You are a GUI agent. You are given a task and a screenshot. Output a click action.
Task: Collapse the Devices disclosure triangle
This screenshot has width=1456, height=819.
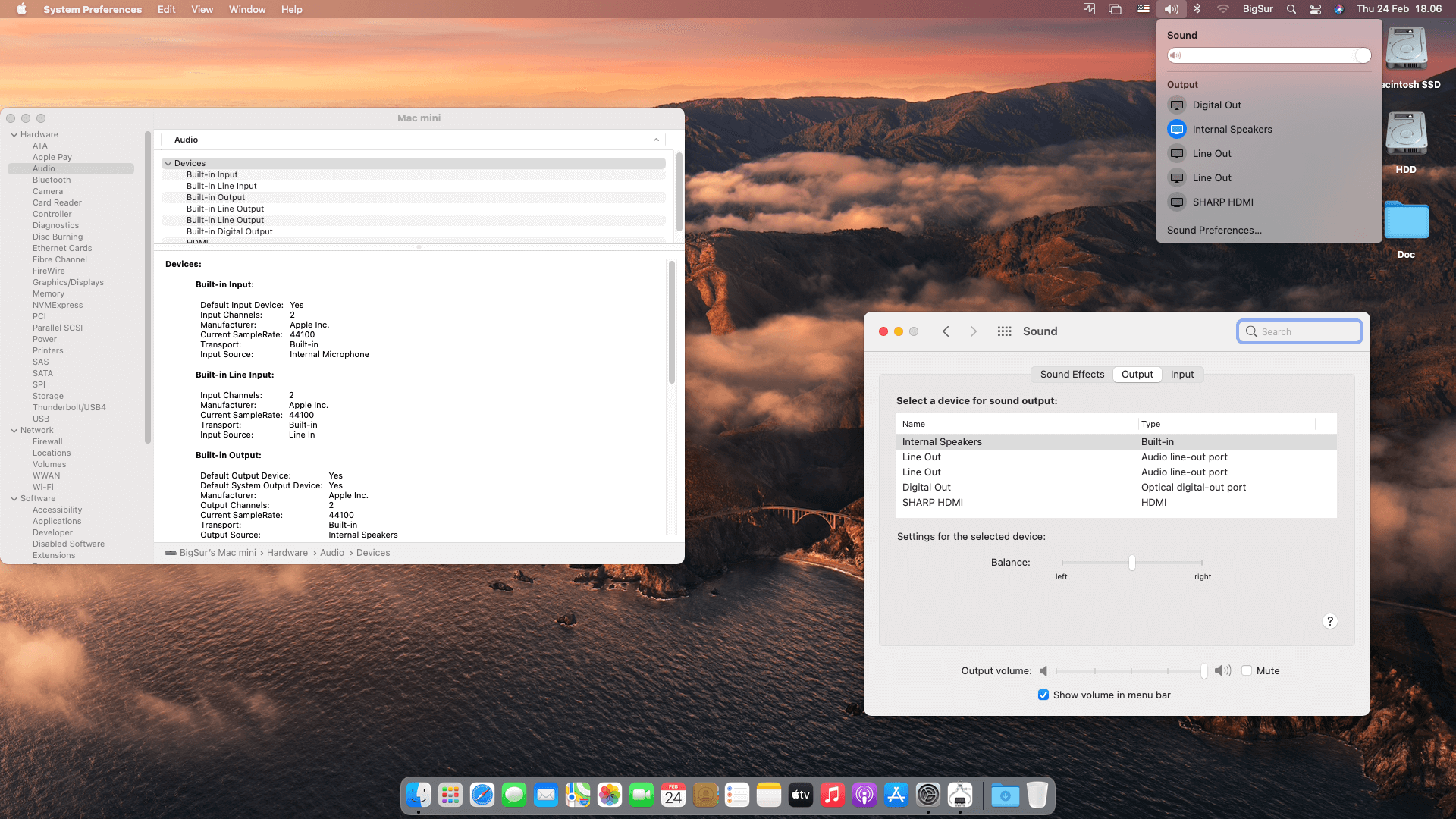pyautogui.click(x=168, y=163)
